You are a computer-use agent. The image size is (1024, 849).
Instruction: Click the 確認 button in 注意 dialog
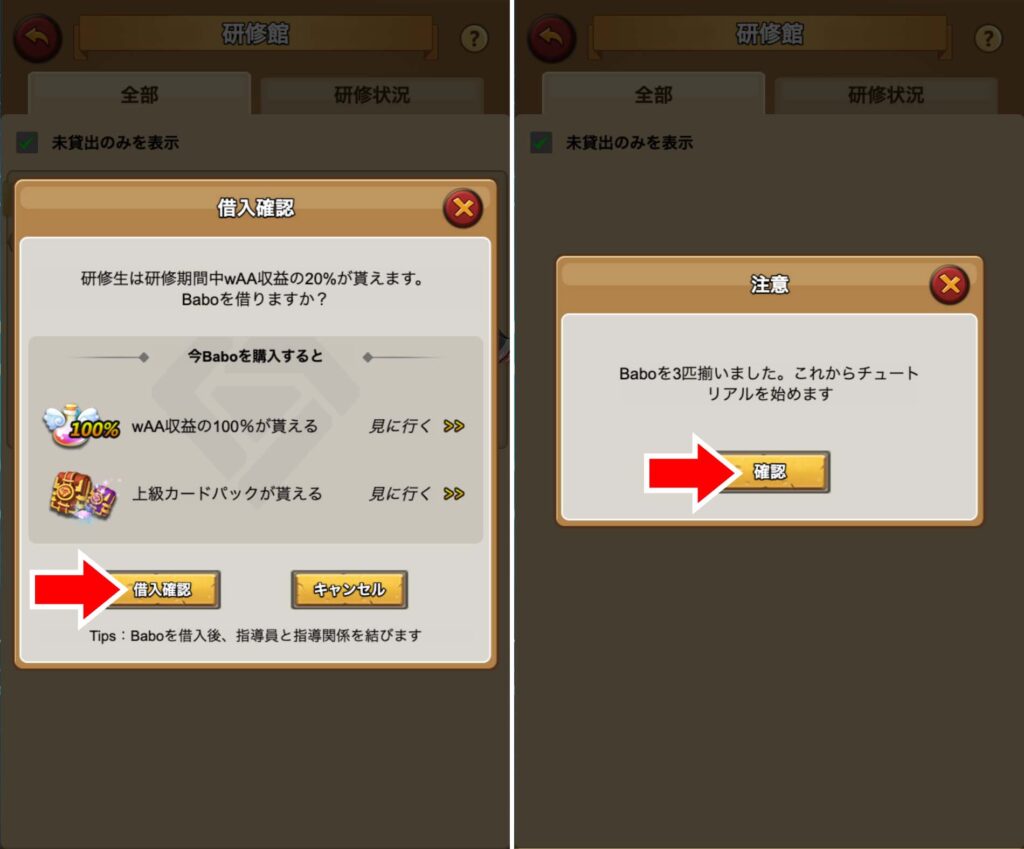[771, 472]
